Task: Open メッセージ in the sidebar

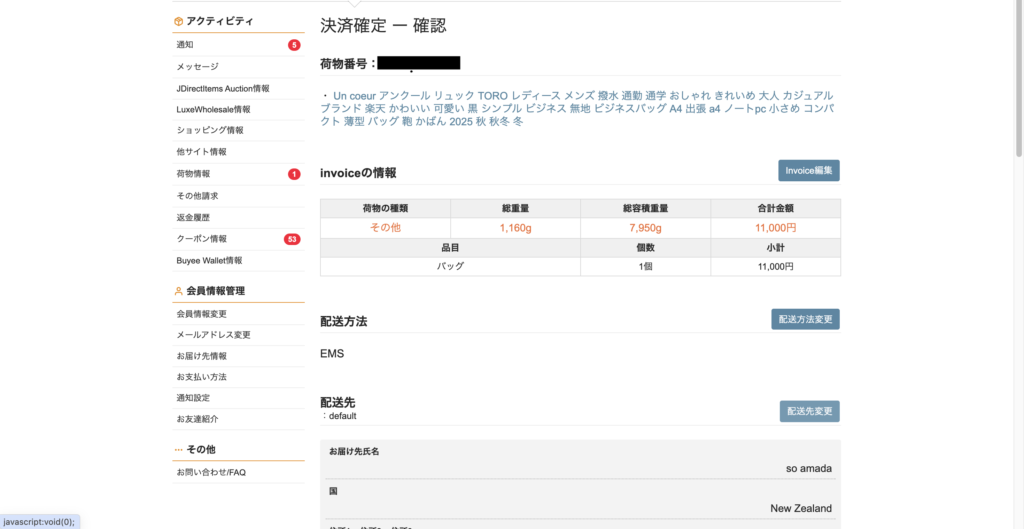Action: 197,67
